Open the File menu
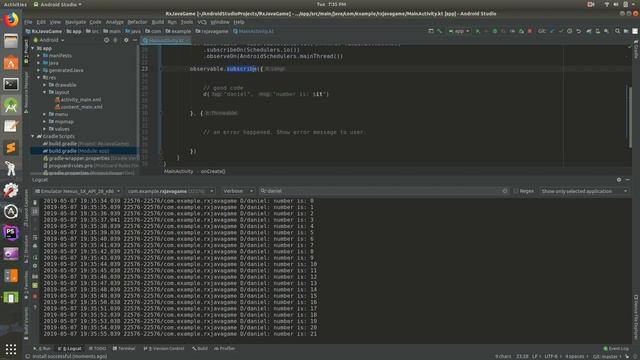640x360 pixels. pyautogui.click(x=28, y=22)
